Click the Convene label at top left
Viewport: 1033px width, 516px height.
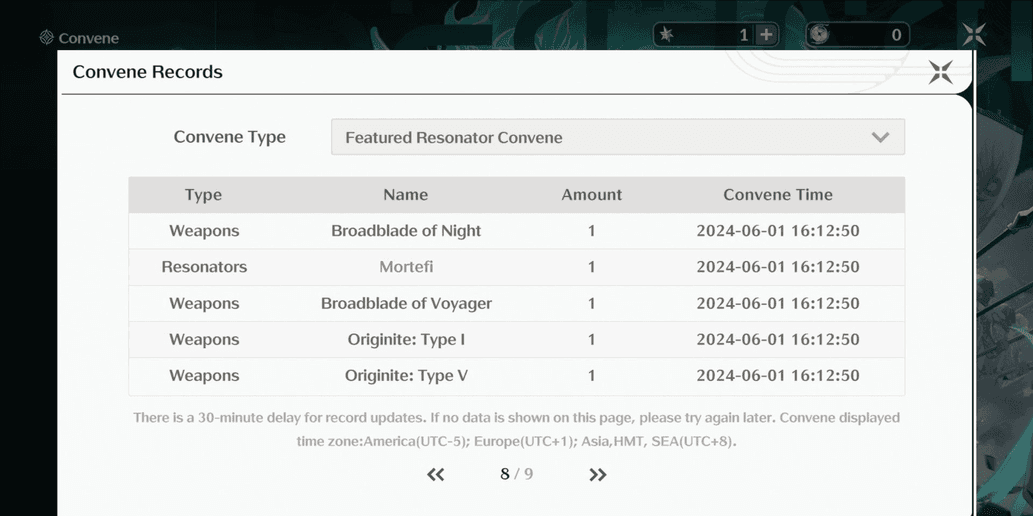[88, 38]
